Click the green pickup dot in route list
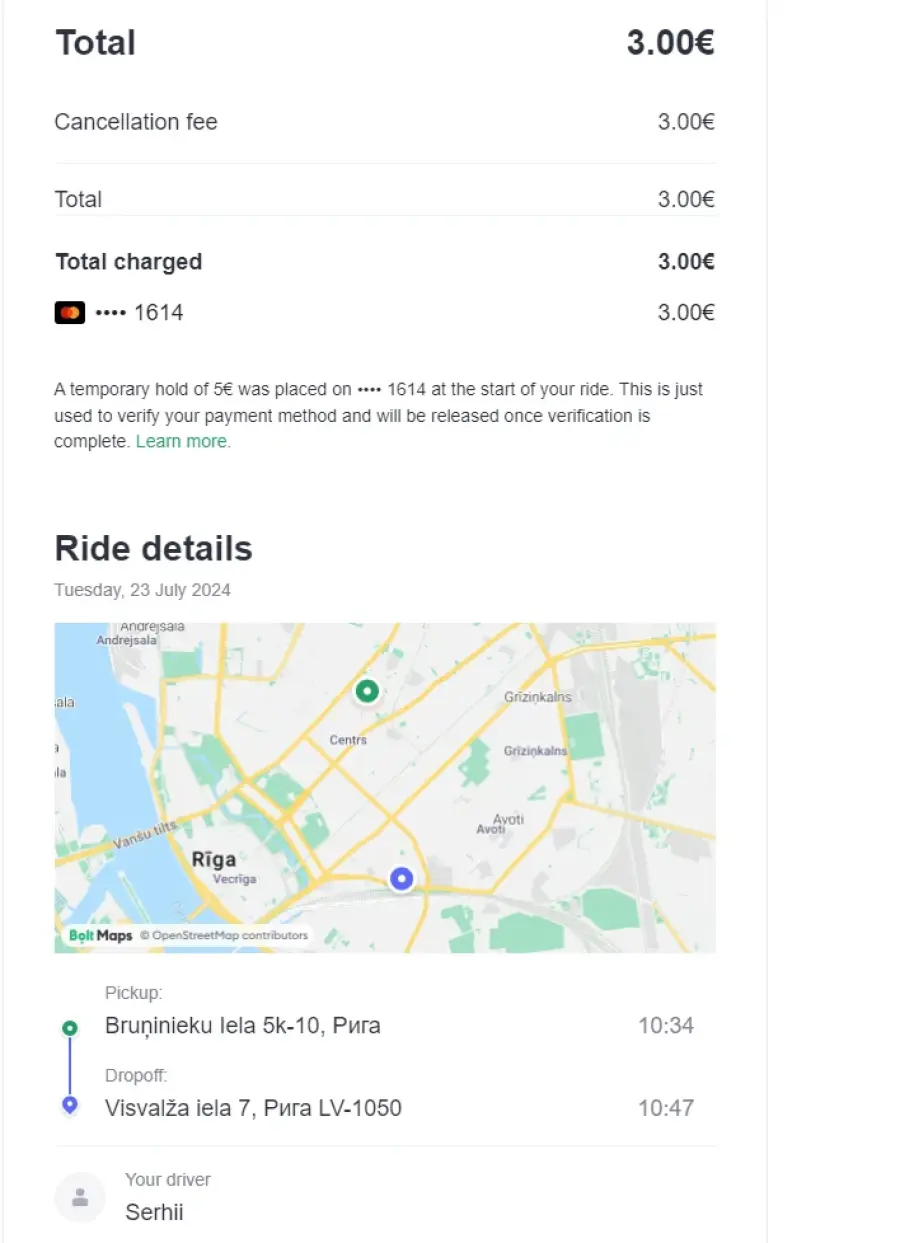This screenshot has height=1243, width=900. [70, 1027]
